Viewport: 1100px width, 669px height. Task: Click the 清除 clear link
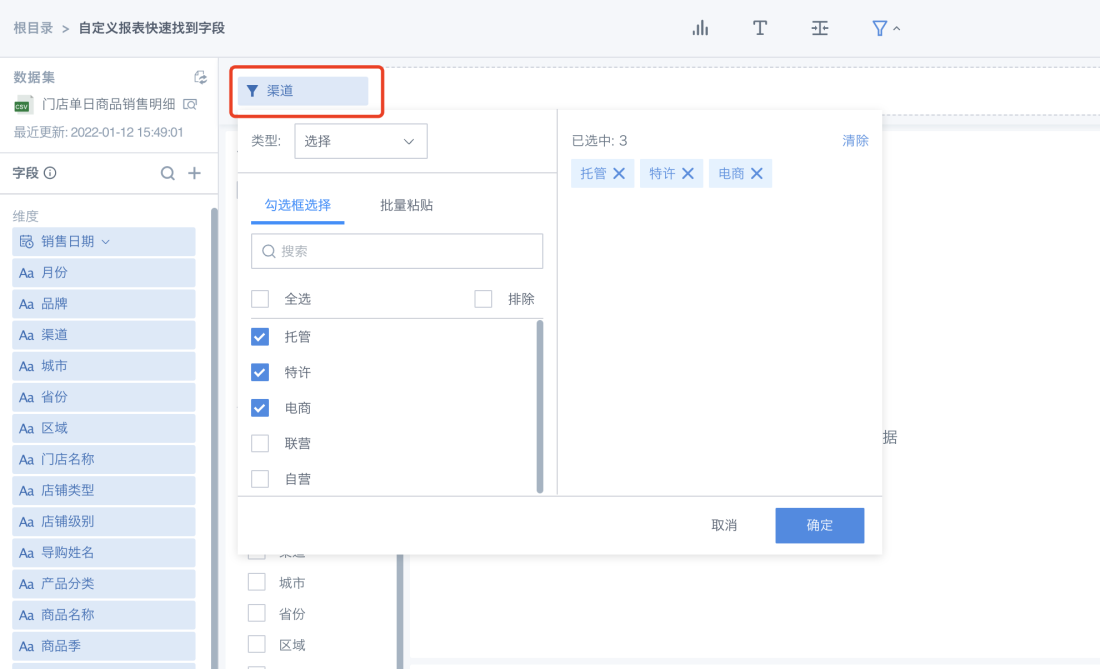click(x=855, y=141)
